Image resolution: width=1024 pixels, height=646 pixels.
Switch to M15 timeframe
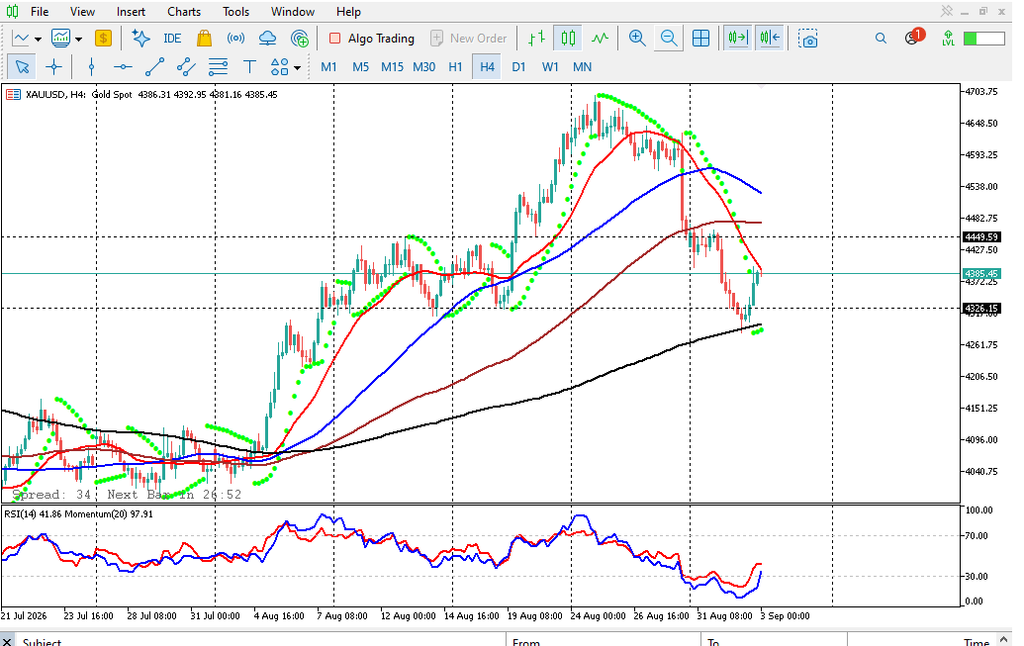click(392, 67)
